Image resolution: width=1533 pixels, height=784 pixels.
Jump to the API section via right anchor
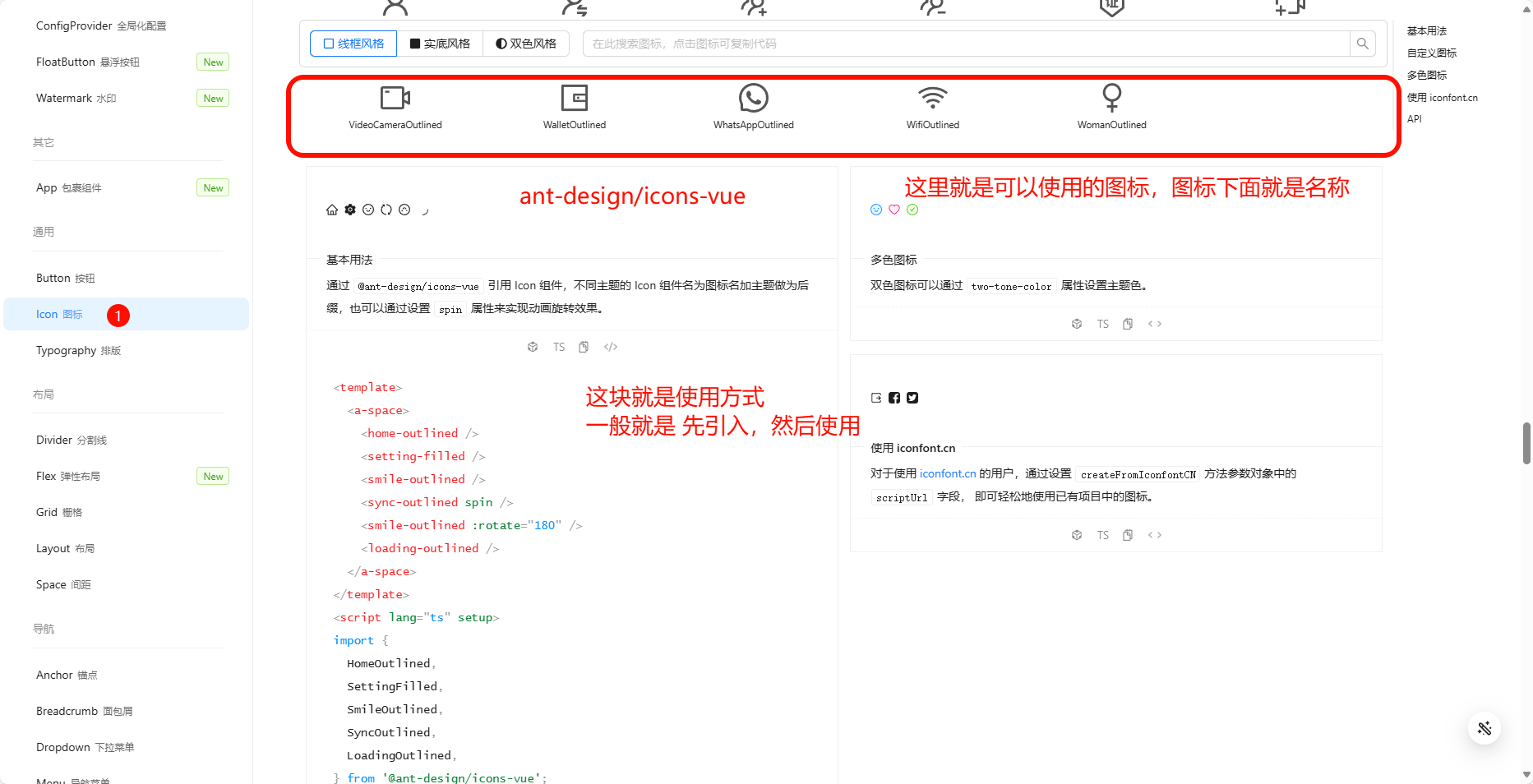click(1415, 118)
